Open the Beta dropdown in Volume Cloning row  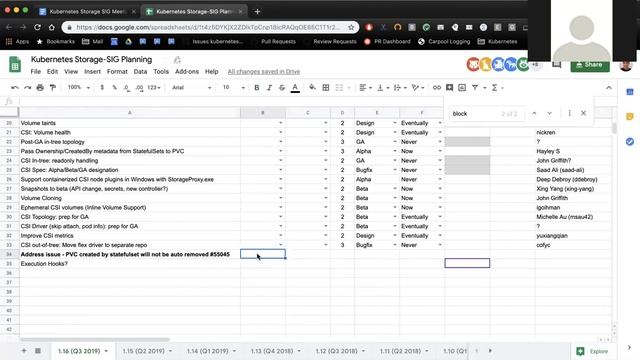395,198
